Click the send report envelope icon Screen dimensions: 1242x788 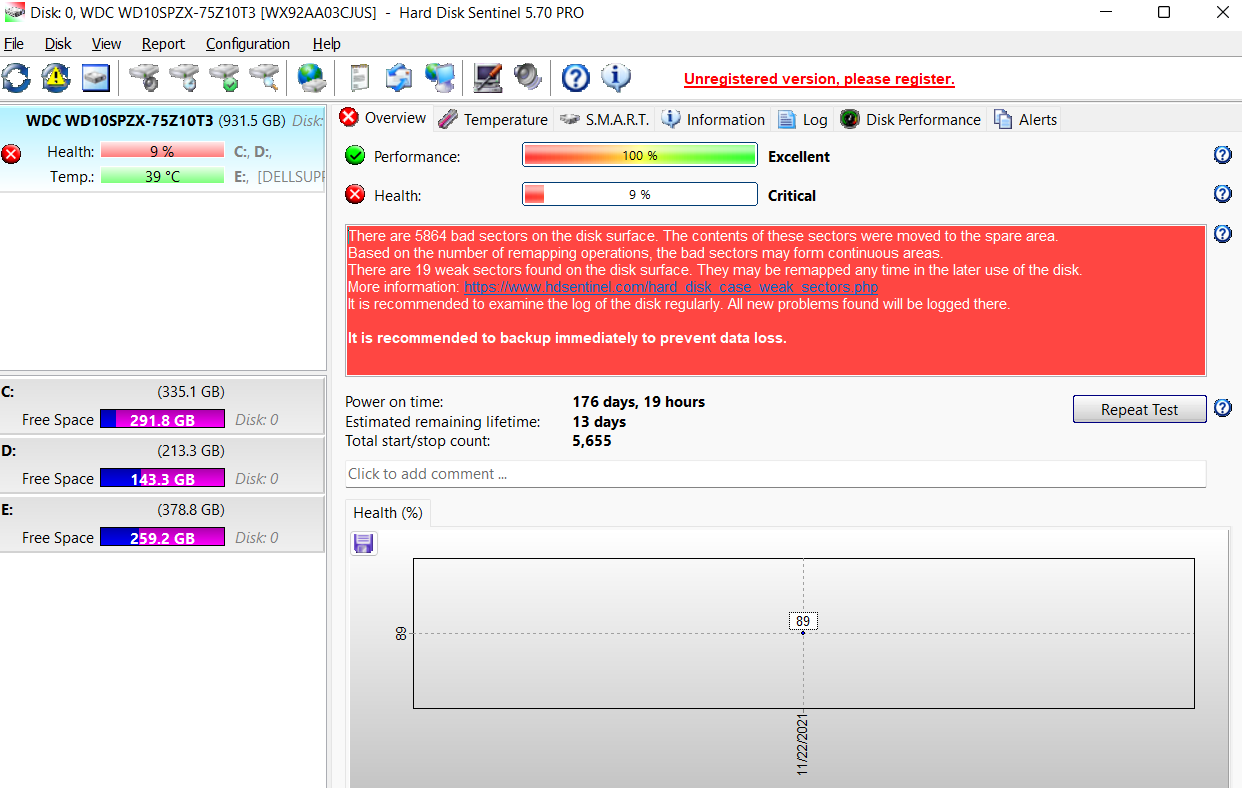[x=399, y=77]
